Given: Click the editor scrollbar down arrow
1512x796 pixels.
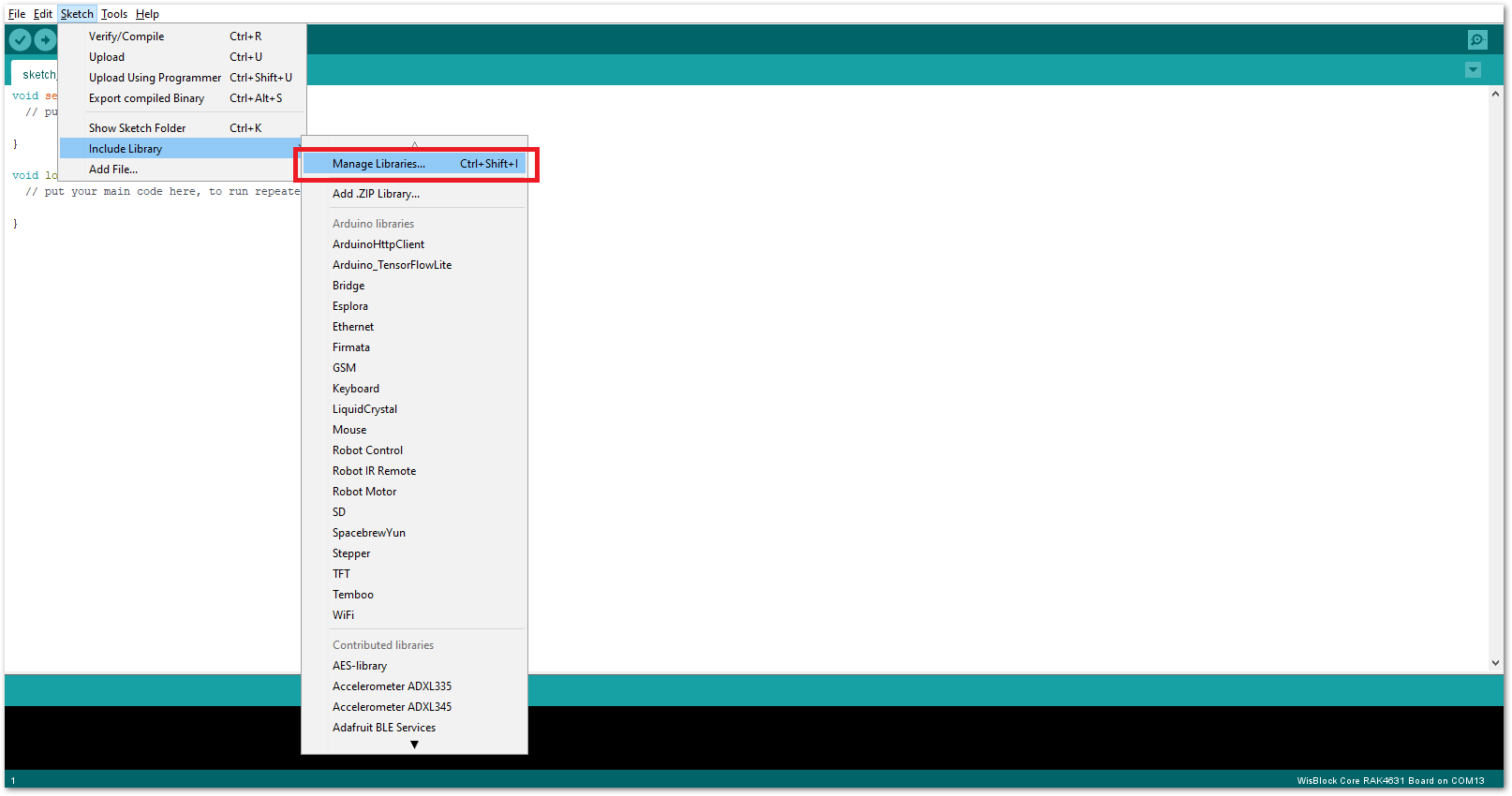Looking at the screenshot, I should pos(1495,663).
